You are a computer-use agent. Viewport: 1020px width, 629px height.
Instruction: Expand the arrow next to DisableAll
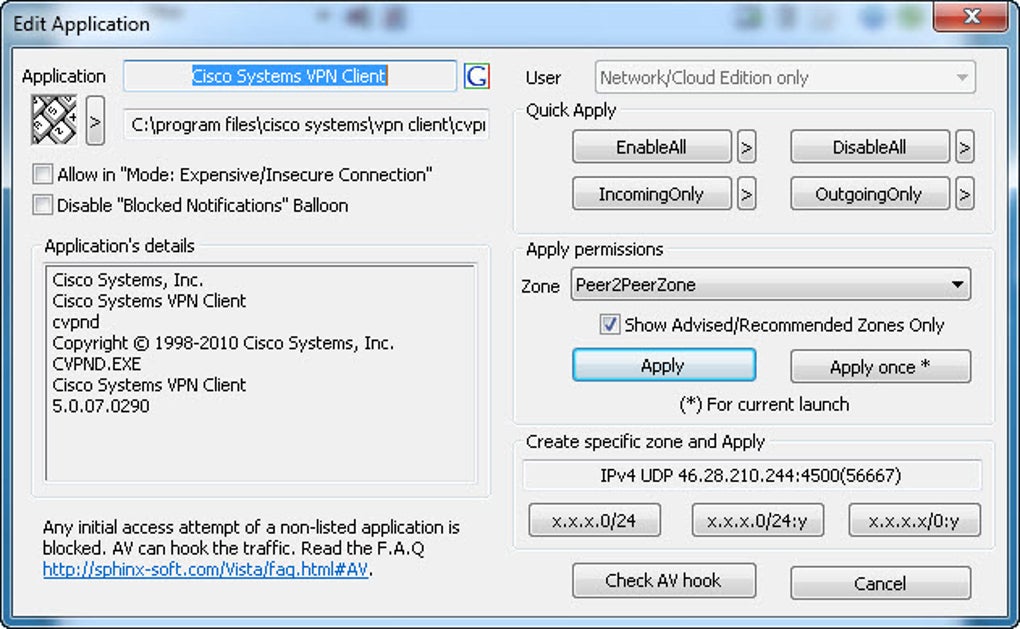(965, 147)
